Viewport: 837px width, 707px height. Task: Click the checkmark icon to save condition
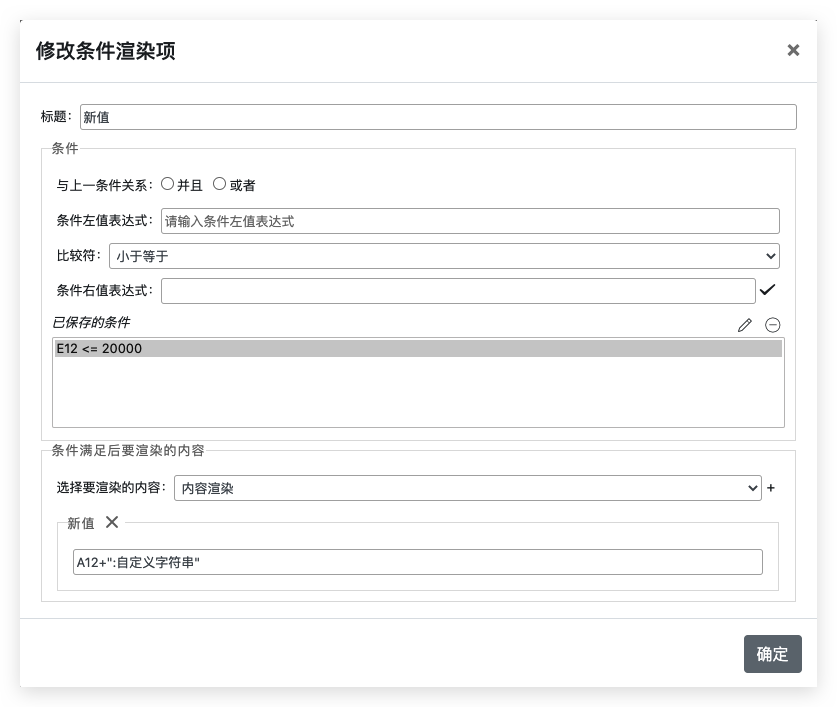coord(767,290)
